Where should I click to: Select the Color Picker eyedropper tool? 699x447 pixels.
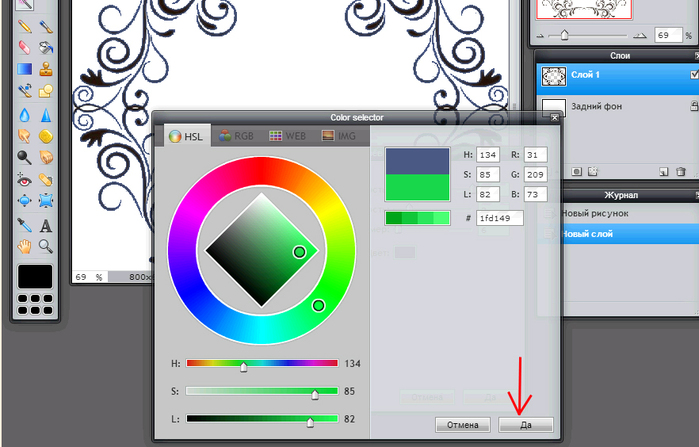pyautogui.click(x=25, y=226)
